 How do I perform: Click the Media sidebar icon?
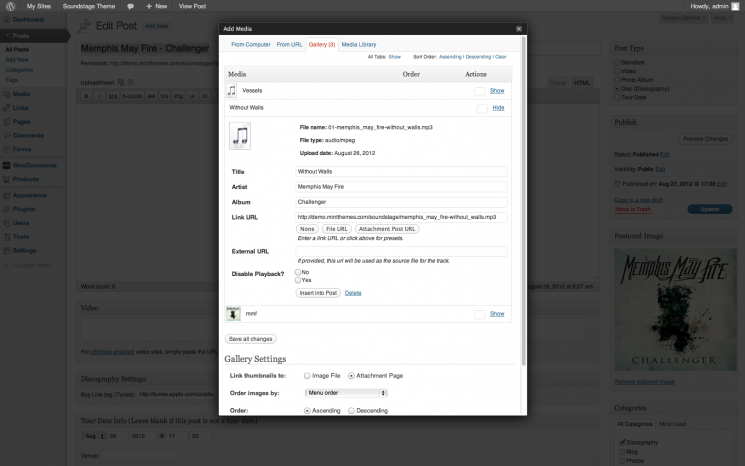tap(7, 94)
